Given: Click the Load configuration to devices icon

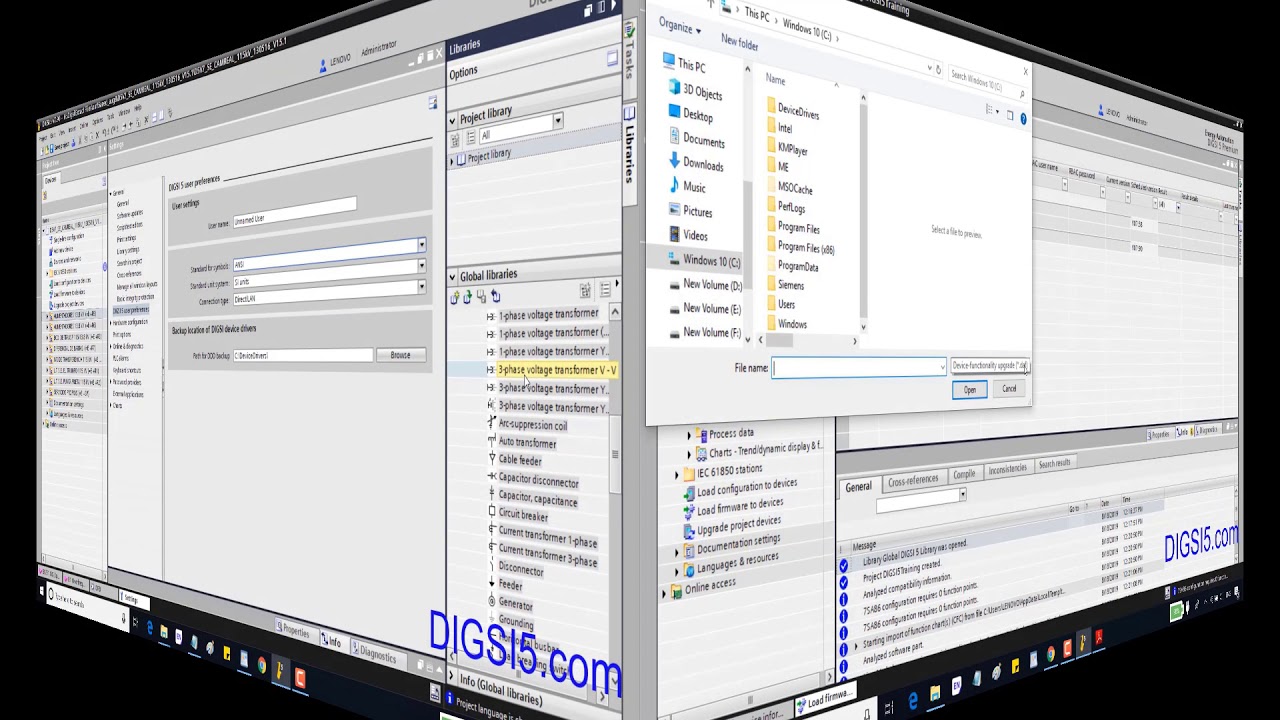Looking at the screenshot, I should (688, 492).
